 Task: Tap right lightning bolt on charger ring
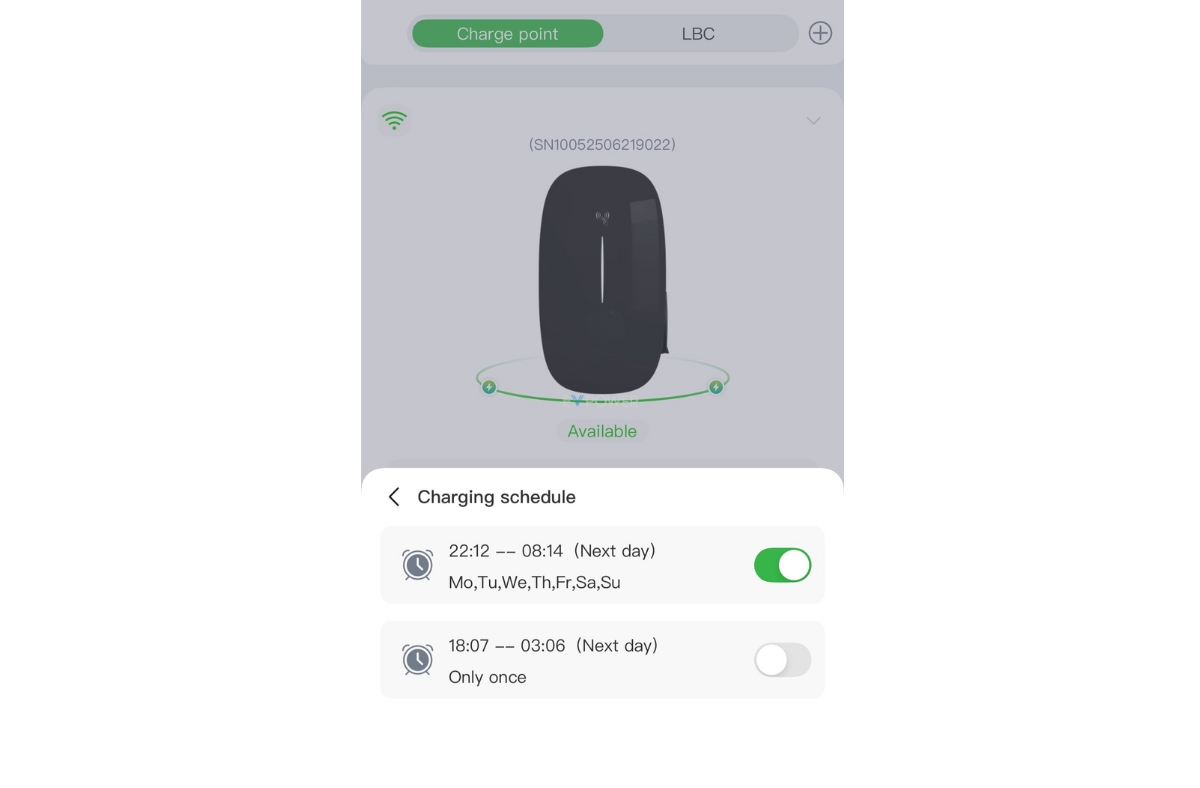(x=716, y=387)
